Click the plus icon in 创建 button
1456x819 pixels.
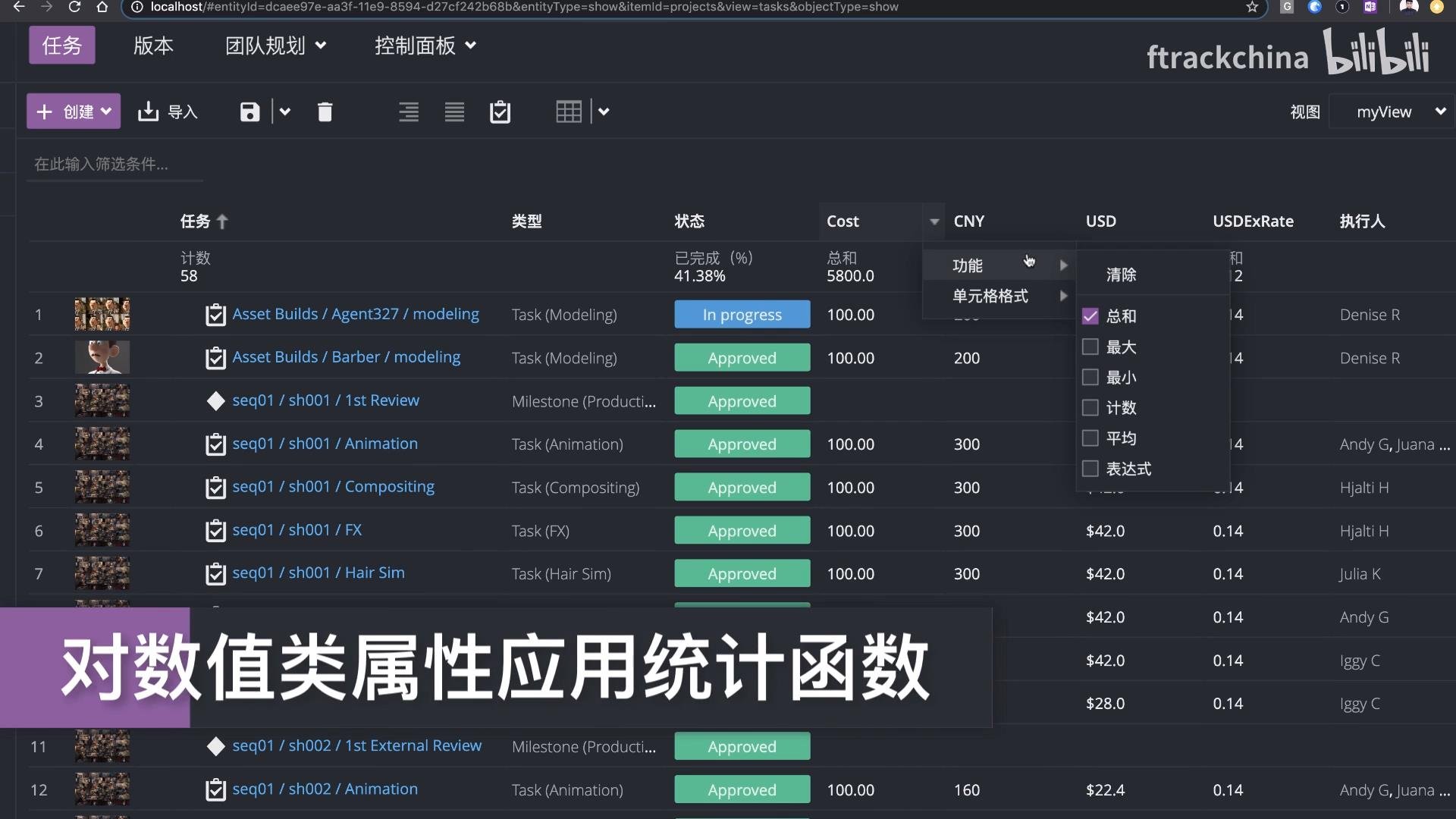tap(45, 111)
